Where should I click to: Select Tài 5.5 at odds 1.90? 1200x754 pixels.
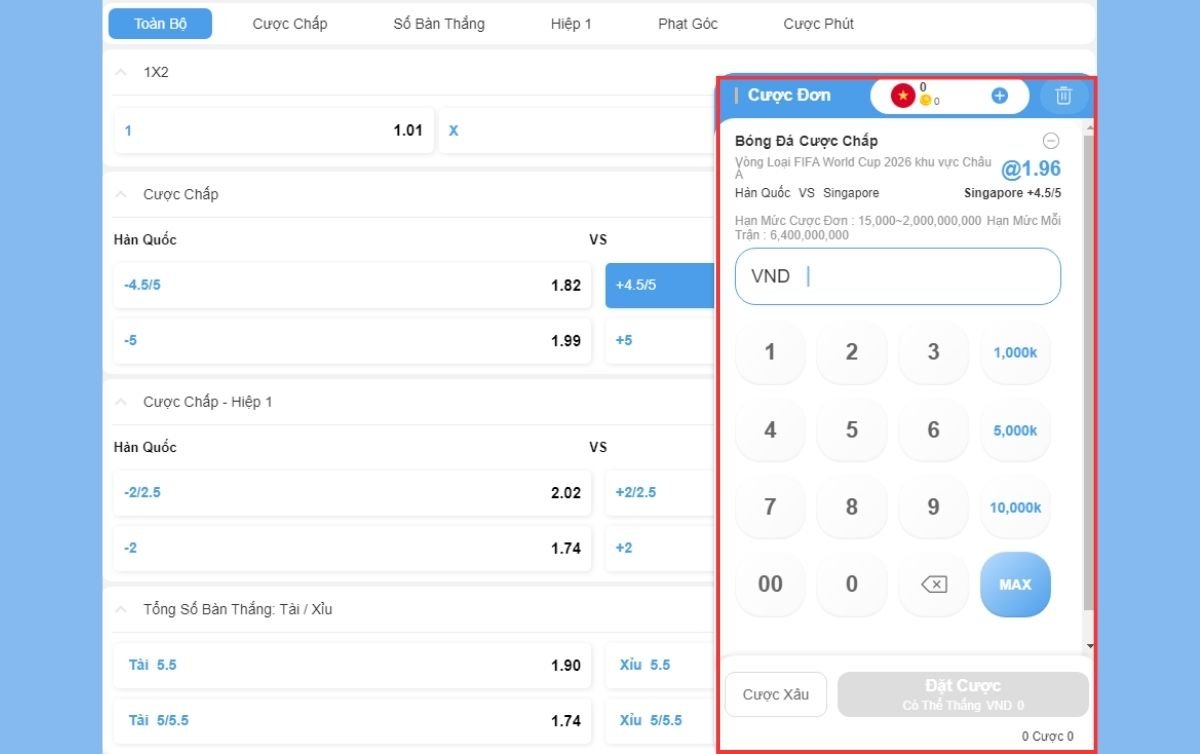pyautogui.click(x=352, y=665)
